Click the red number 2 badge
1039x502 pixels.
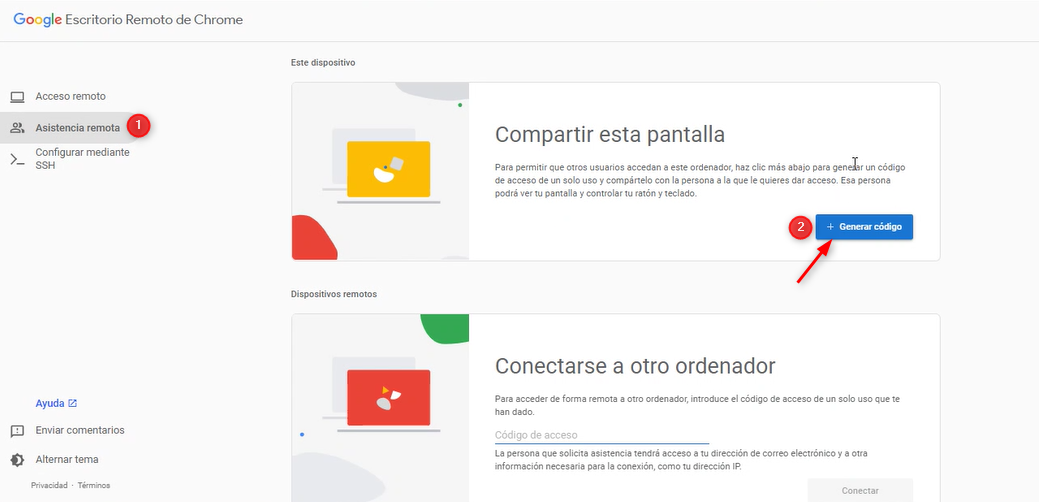(799, 227)
